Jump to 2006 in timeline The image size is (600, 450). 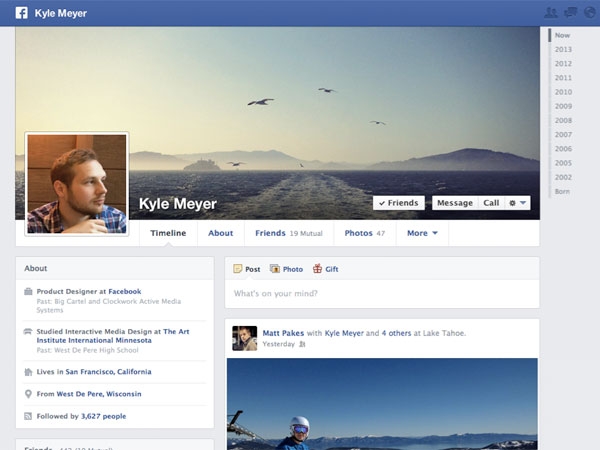click(x=563, y=148)
